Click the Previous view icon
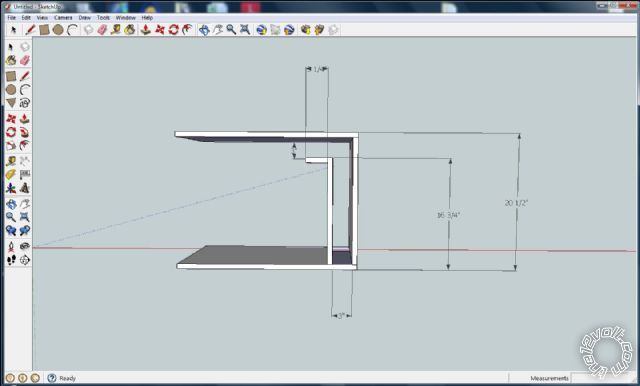The image size is (640, 386). click(11, 231)
